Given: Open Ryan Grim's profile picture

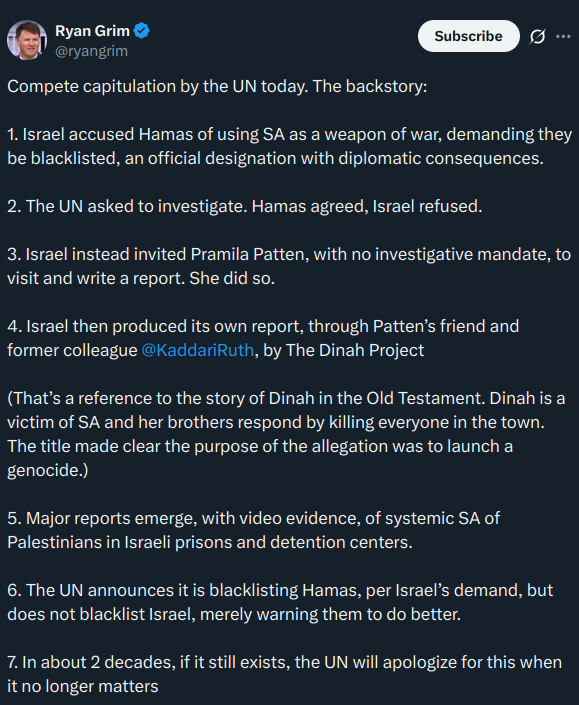Looking at the screenshot, I should pyautogui.click(x=27, y=40).
